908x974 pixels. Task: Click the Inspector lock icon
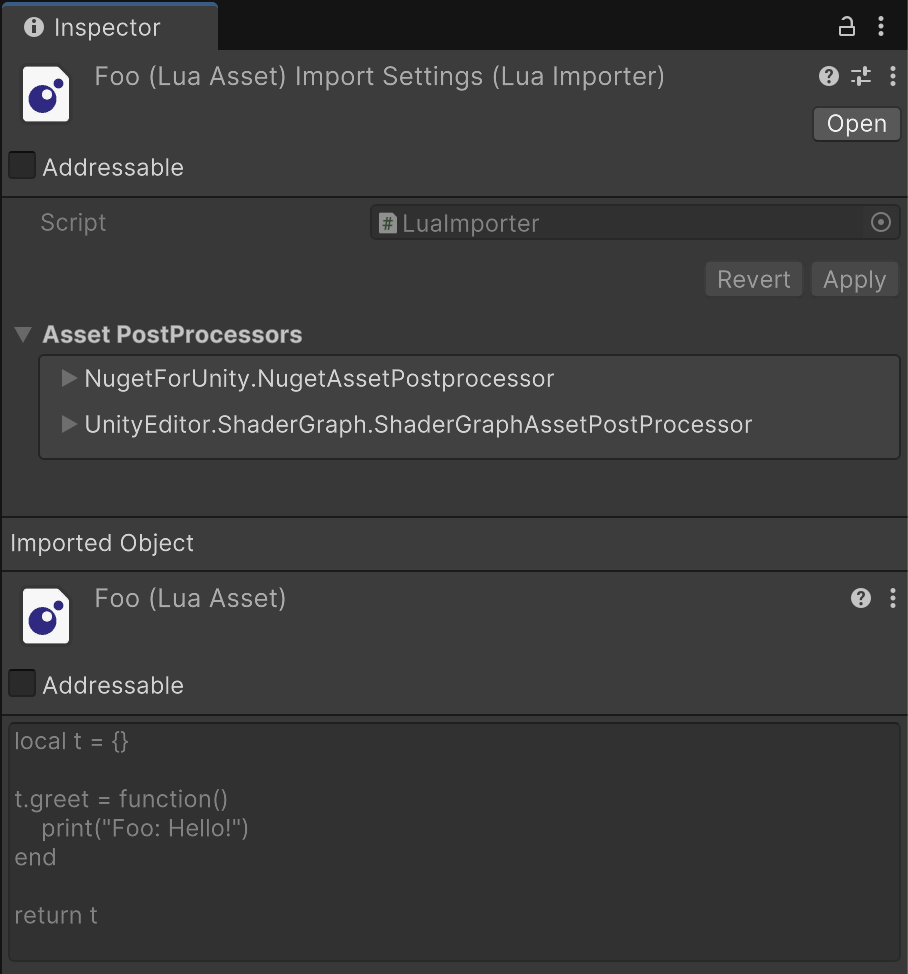[x=847, y=27]
